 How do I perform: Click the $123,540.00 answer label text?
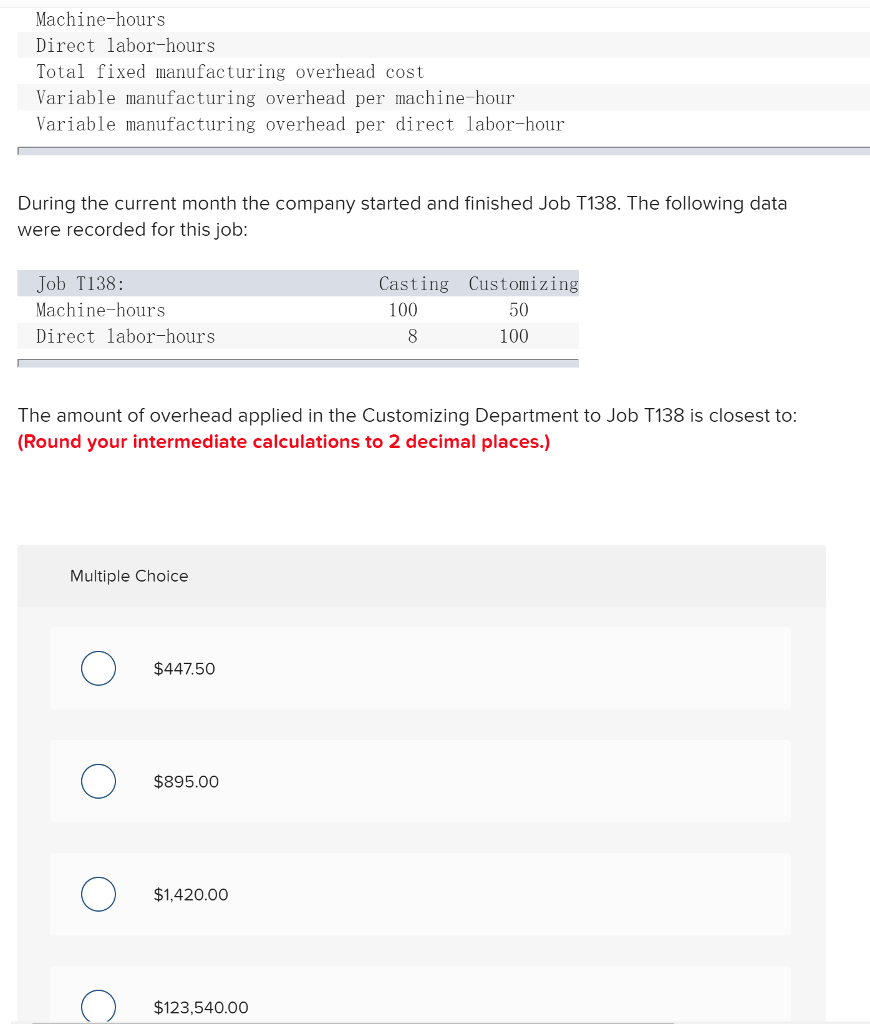(200, 1007)
